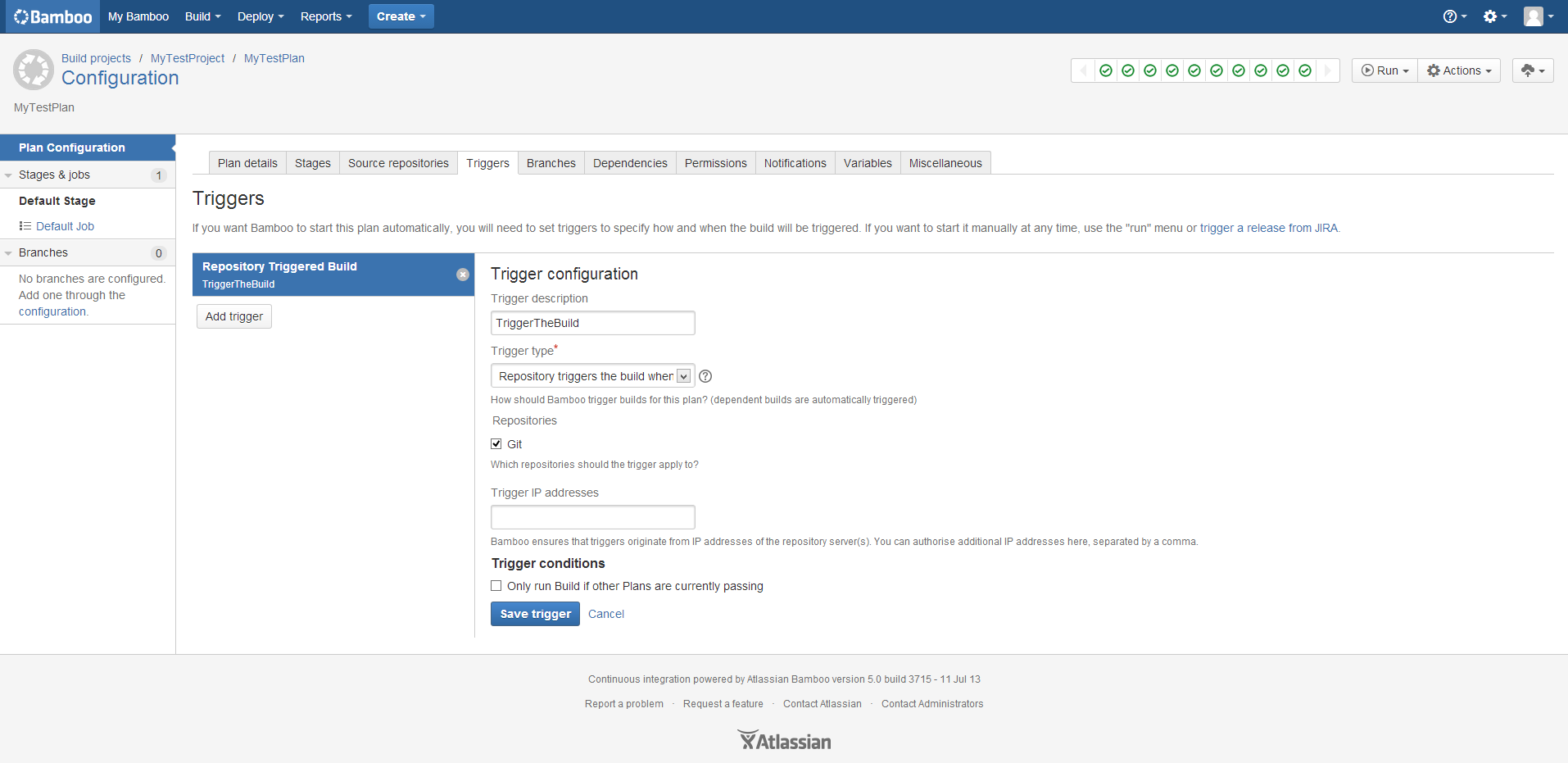Focus the Trigger IP addresses field
This screenshot has height=763, width=1568.
[x=592, y=517]
